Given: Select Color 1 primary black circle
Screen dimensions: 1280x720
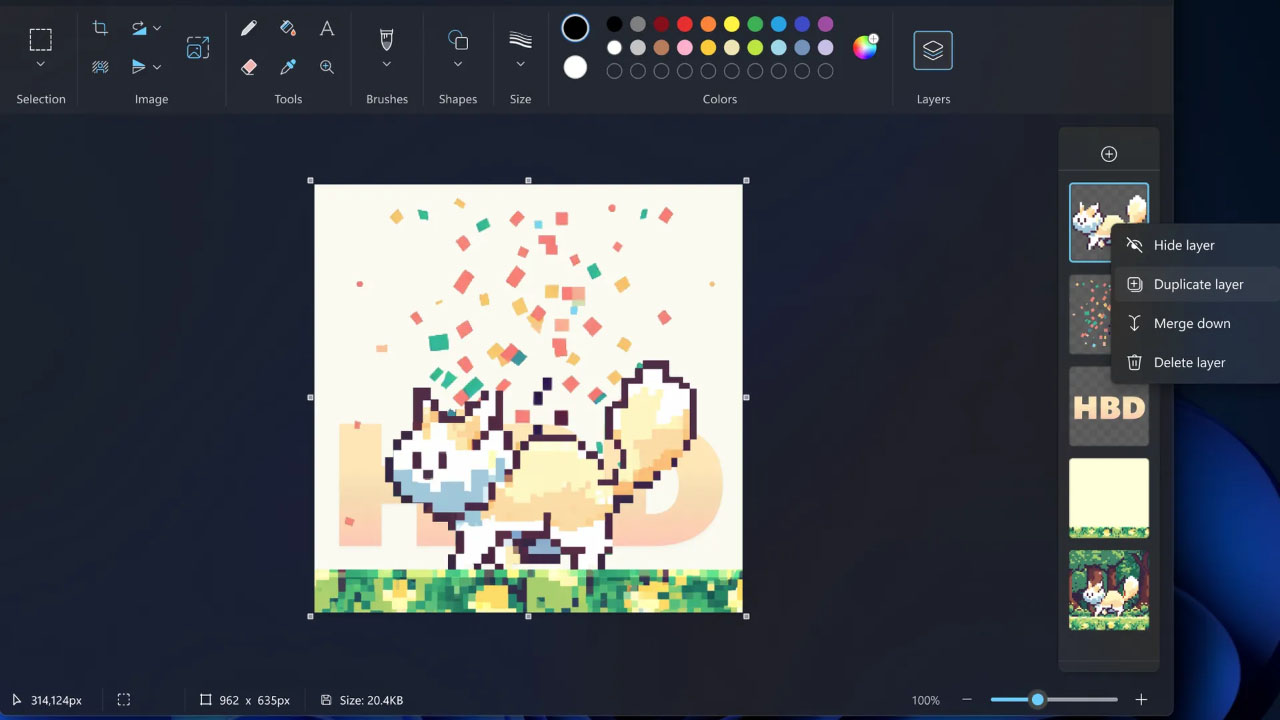Looking at the screenshot, I should 575,28.
